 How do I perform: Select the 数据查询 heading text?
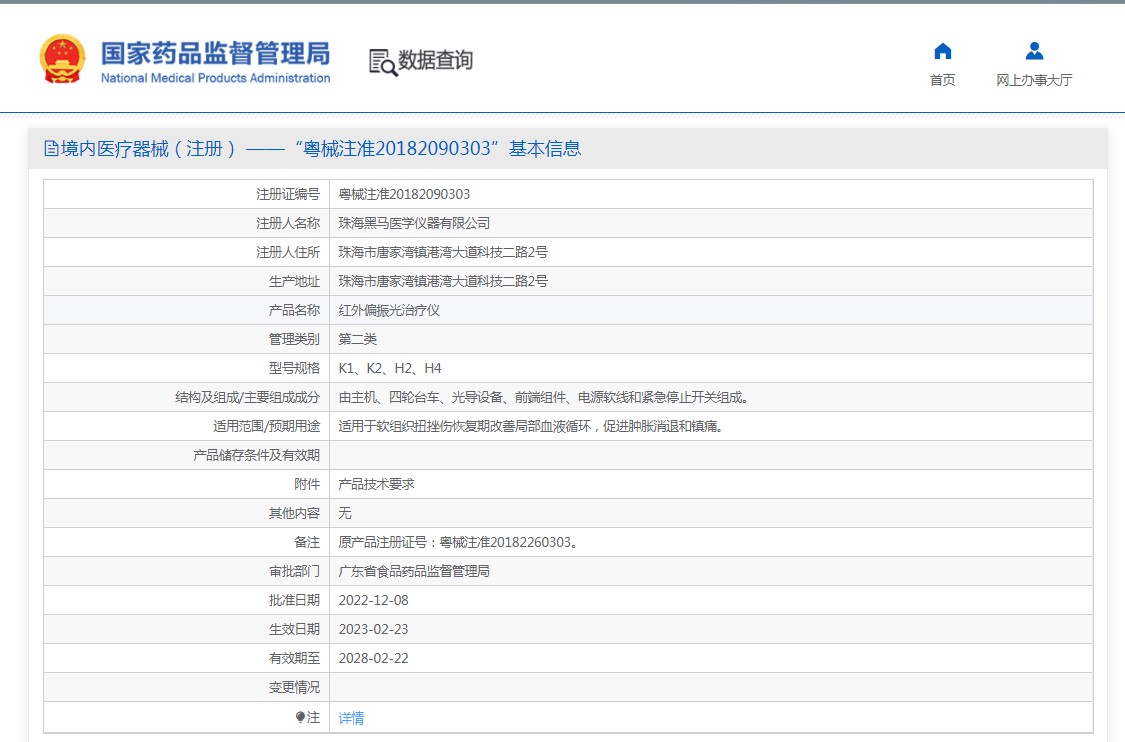point(436,60)
